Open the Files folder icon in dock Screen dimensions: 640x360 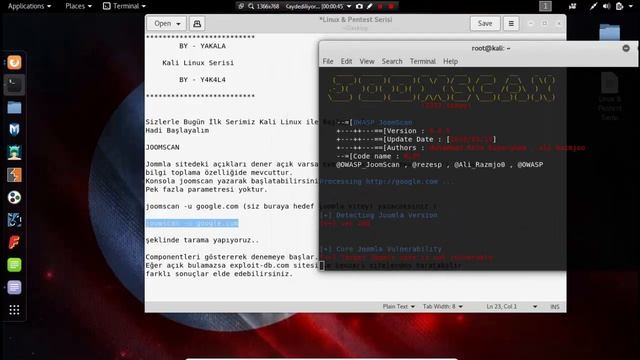pyautogui.click(x=14, y=107)
